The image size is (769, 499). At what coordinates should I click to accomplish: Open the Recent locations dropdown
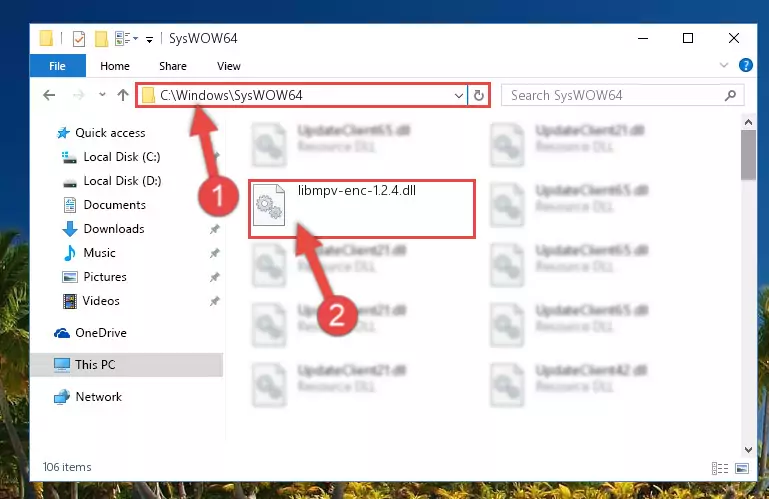point(102,94)
